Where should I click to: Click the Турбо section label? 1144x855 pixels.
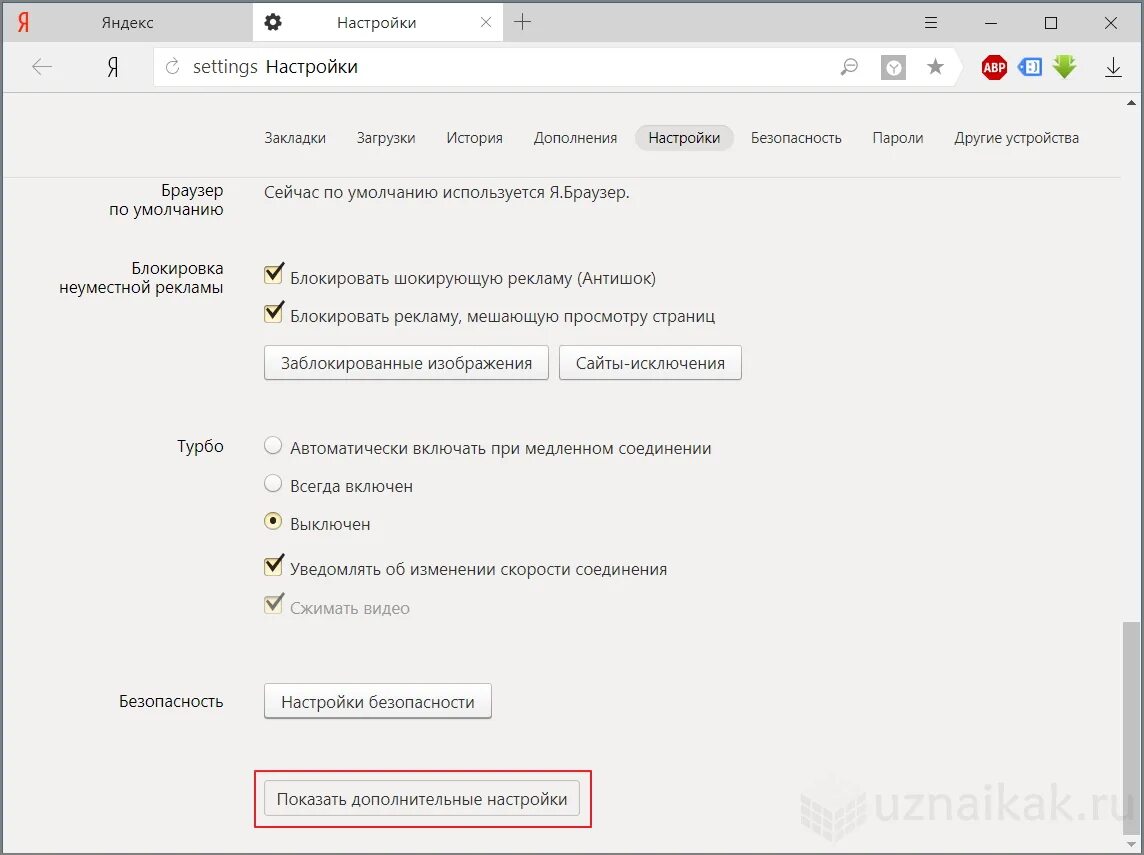click(200, 446)
